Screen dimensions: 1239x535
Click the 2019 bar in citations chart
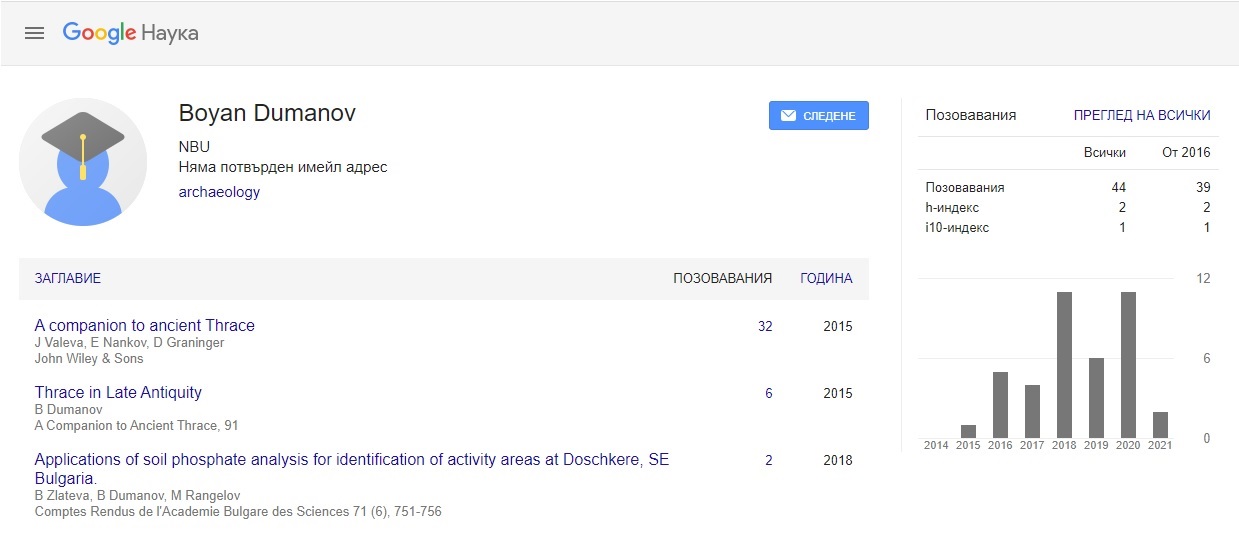tap(1096, 398)
